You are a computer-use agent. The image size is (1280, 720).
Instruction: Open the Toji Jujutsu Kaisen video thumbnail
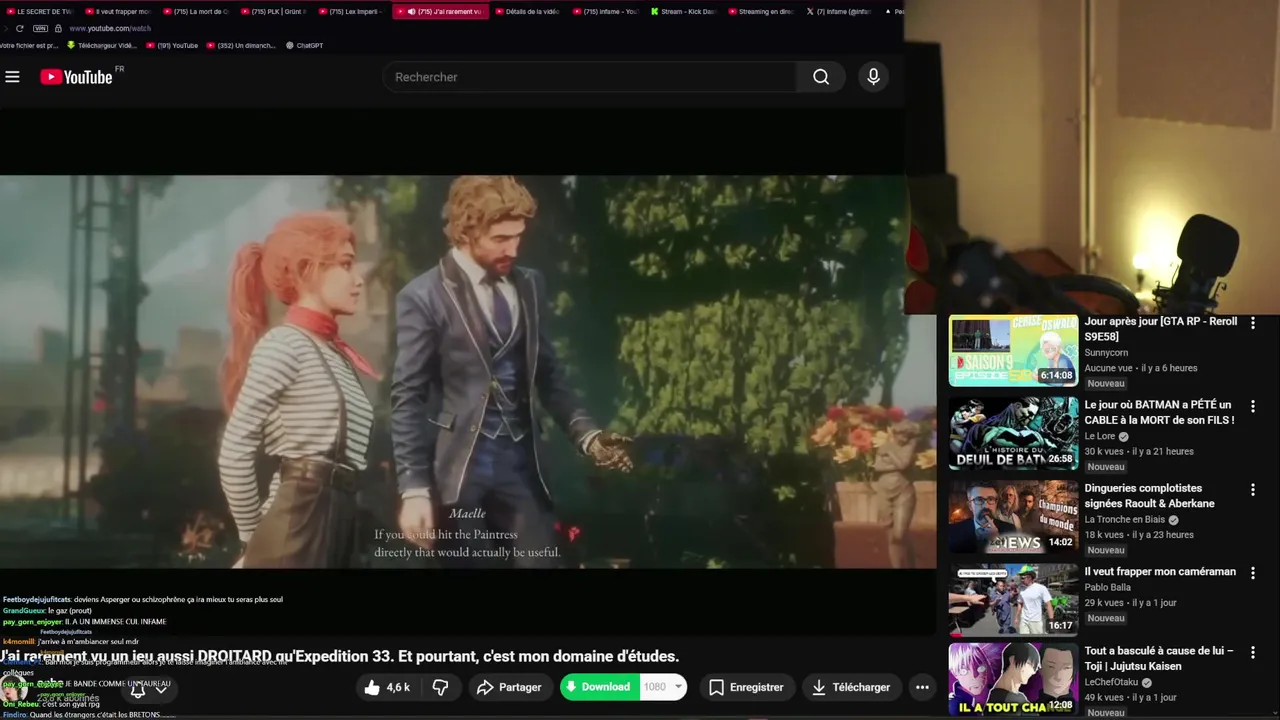1013,679
